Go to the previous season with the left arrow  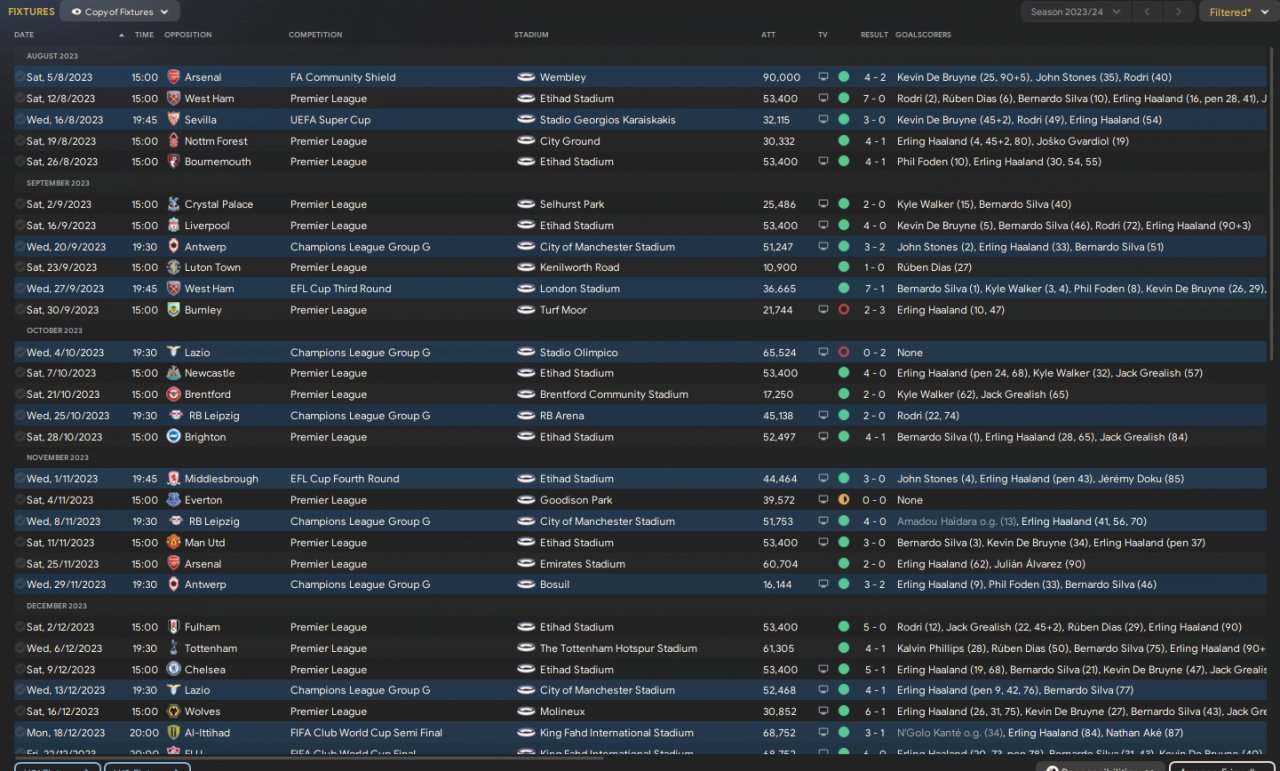click(x=1149, y=12)
